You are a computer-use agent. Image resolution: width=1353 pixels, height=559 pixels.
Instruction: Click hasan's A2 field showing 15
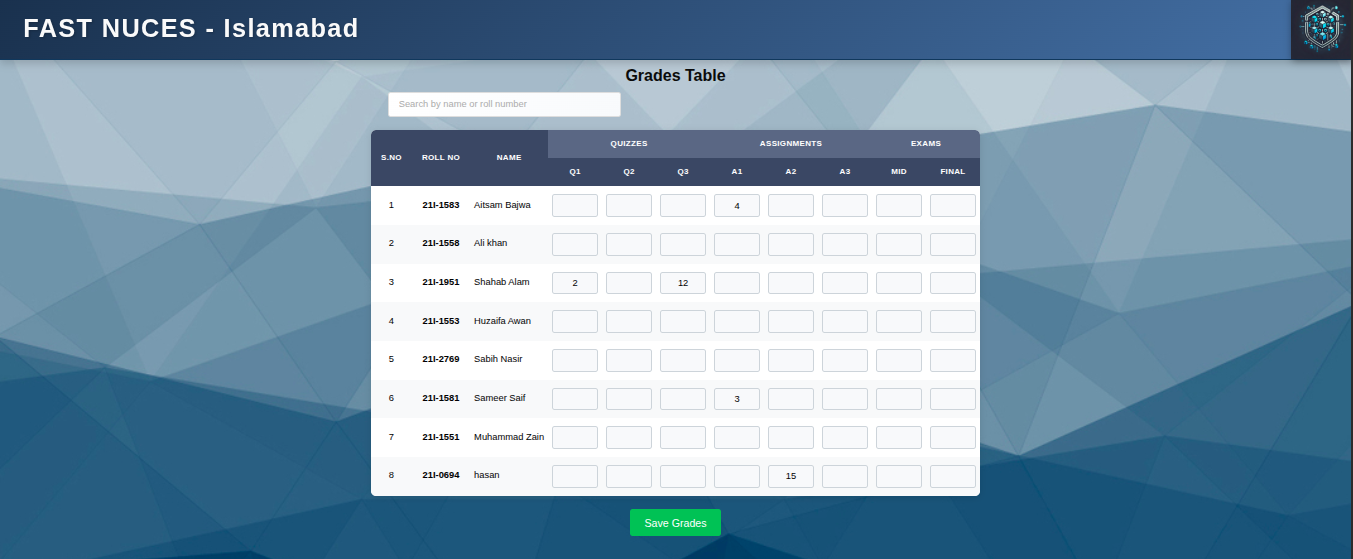[791, 476]
